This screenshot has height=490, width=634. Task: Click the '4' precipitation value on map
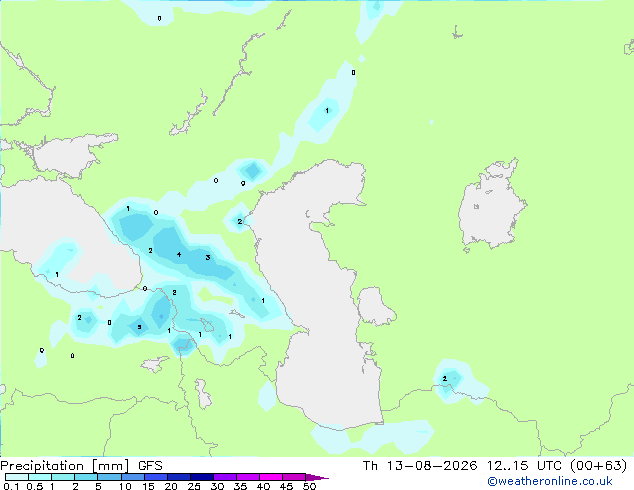click(x=179, y=255)
